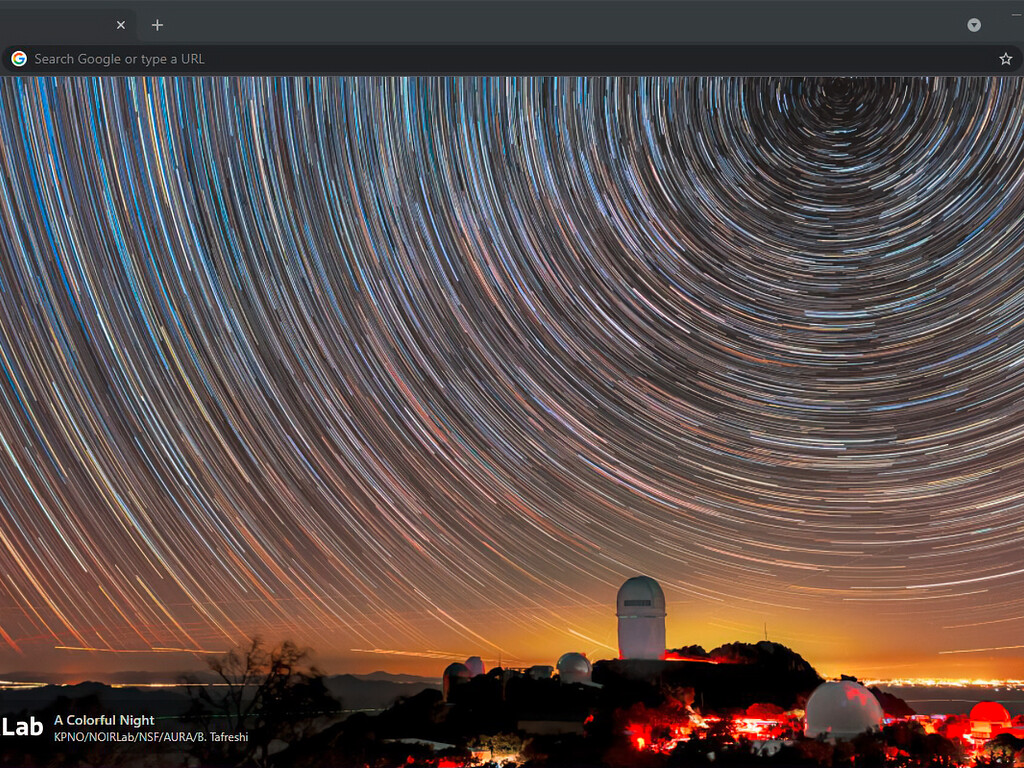Image resolution: width=1024 pixels, height=768 pixels.
Task: Click the Google logo in address bar
Action: [x=19, y=59]
